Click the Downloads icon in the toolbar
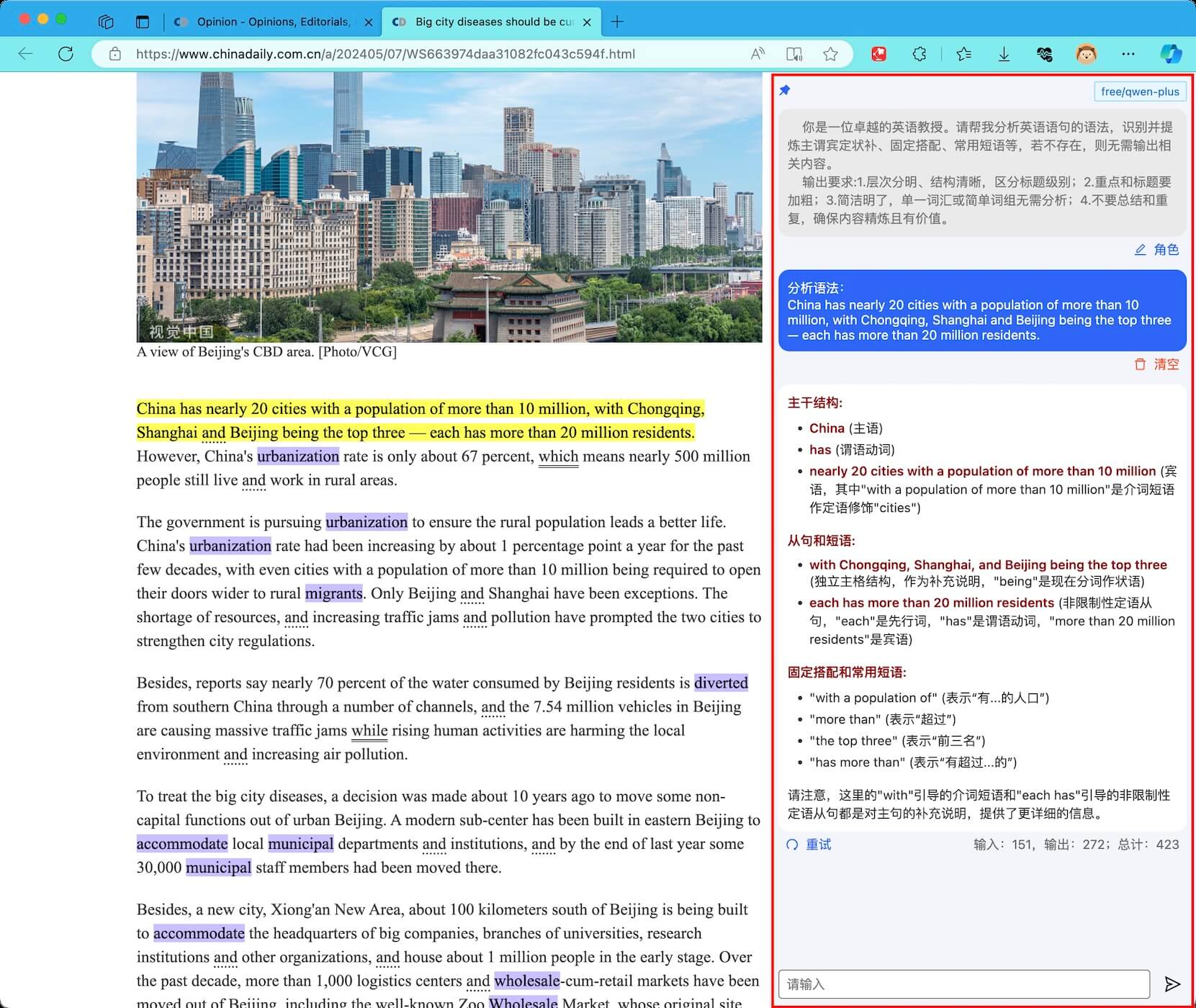The image size is (1196, 1008). click(x=1004, y=54)
